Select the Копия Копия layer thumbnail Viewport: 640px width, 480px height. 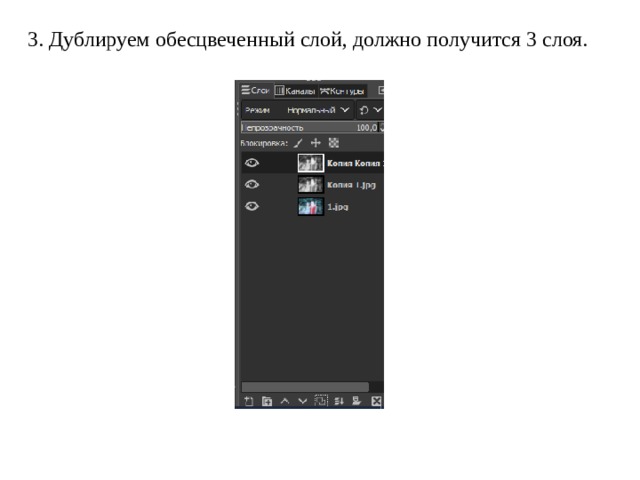pyautogui.click(x=311, y=163)
